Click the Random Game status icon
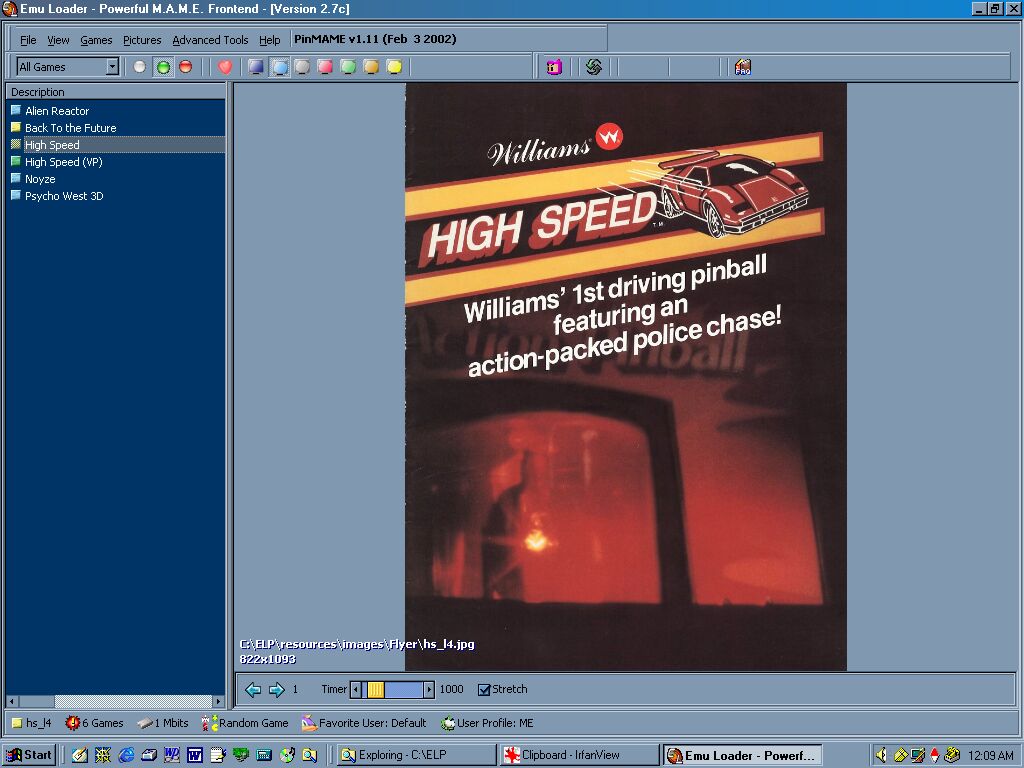Image resolution: width=1024 pixels, height=768 pixels. pos(210,723)
